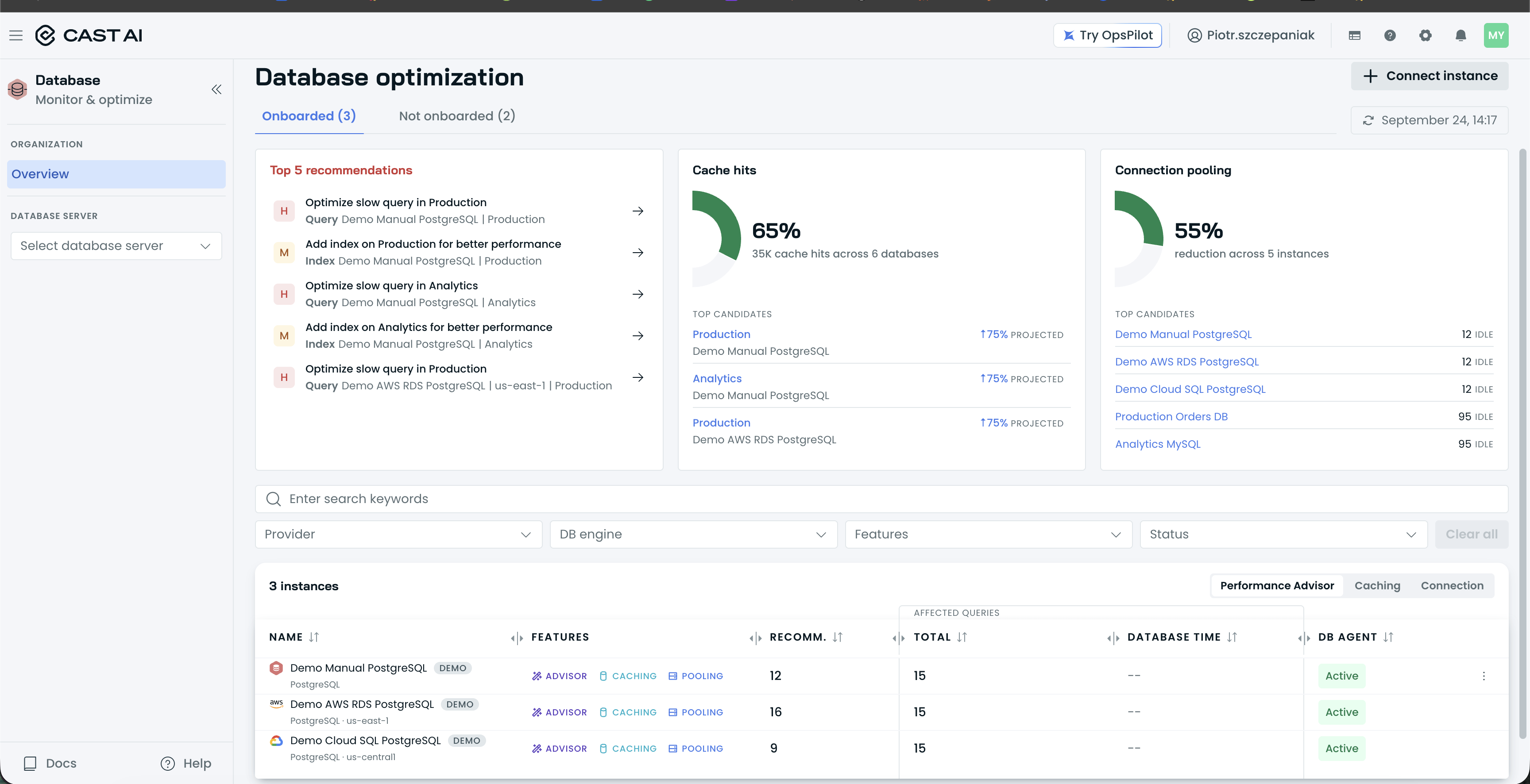Click the Database module icon in sidebar
This screenshot has height=784, width=1530.
pos(18,90)
